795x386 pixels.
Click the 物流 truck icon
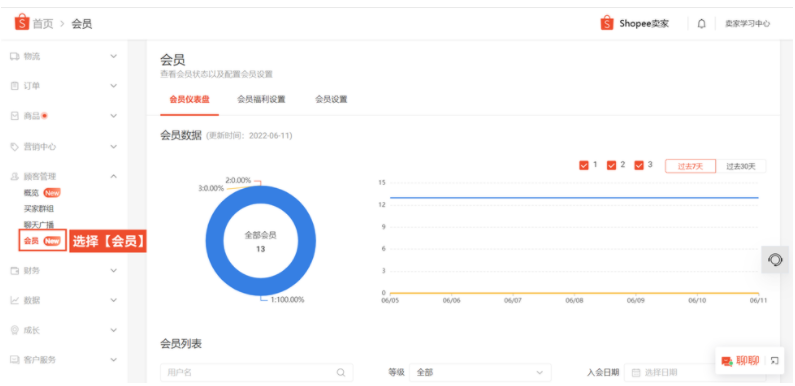tap(15, 56)
